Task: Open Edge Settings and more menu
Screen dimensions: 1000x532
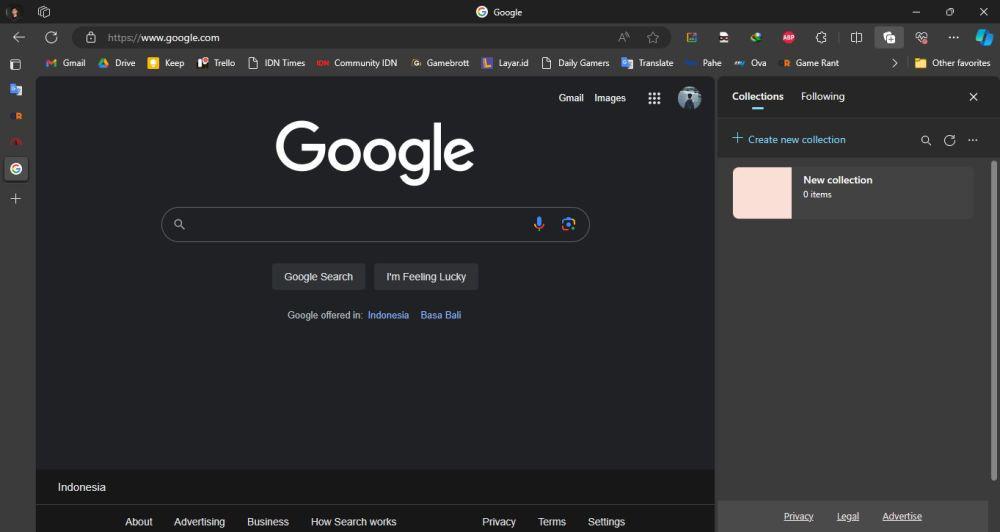Action: click(x=953, y=38)
